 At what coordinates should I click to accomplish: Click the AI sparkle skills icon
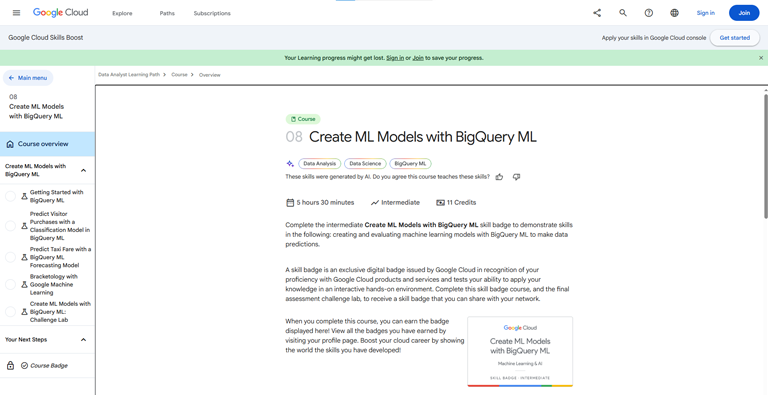290,164
